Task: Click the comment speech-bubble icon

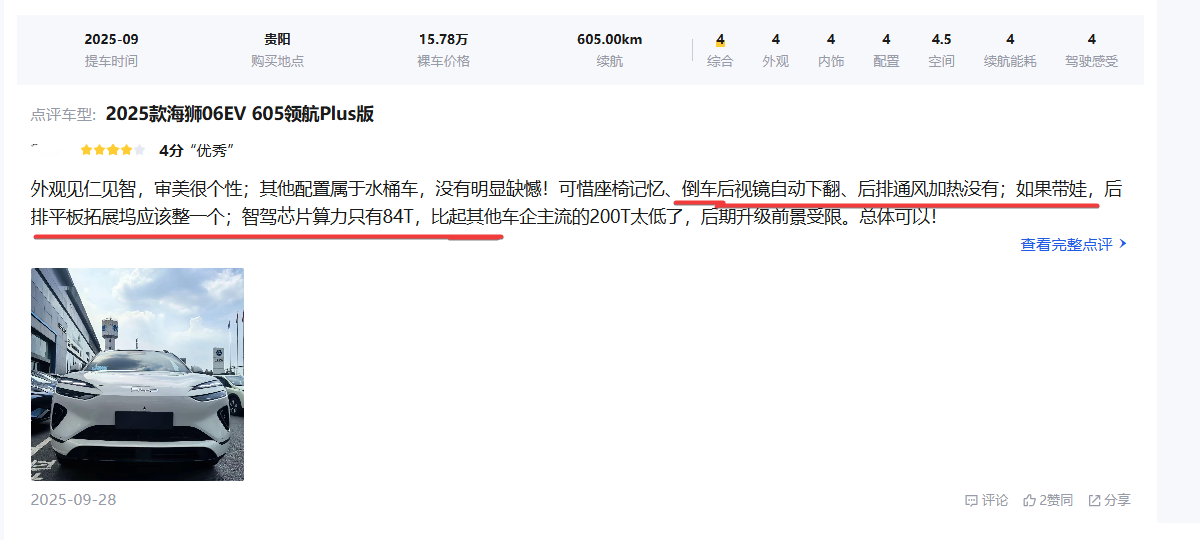Action: click(x=970, y=500)
